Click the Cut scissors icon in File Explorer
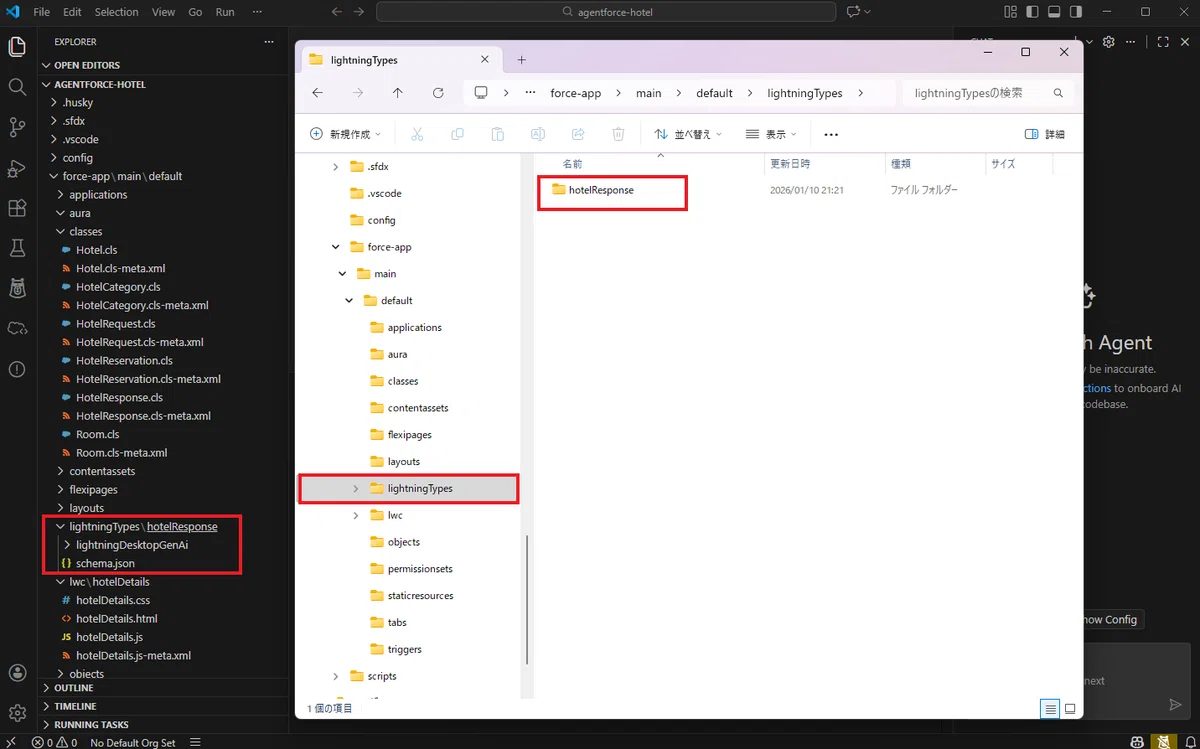Viewport: 1200px width, 749px height. coord(417,134)
